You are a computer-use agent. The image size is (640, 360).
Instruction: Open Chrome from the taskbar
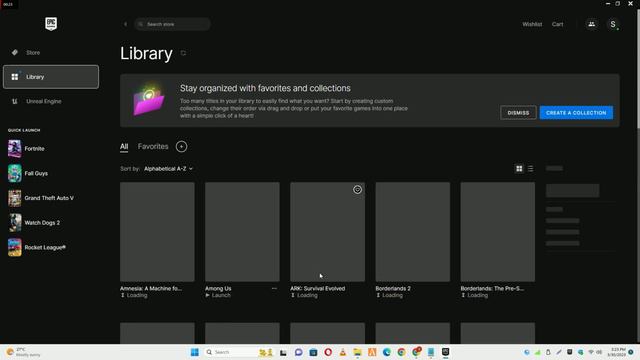tap(402, 352)
